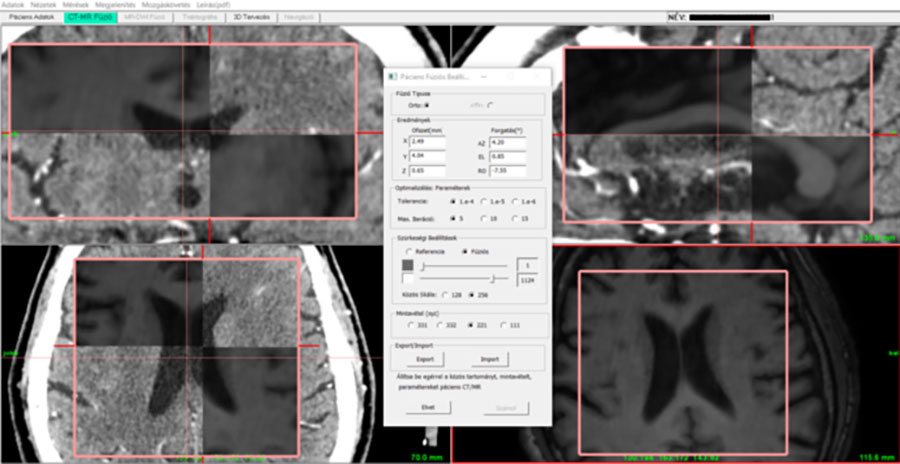The height and width of the screenshot is (464, 900).
Task: Click the white gray level swatch
Action: (x=408, y=279)
